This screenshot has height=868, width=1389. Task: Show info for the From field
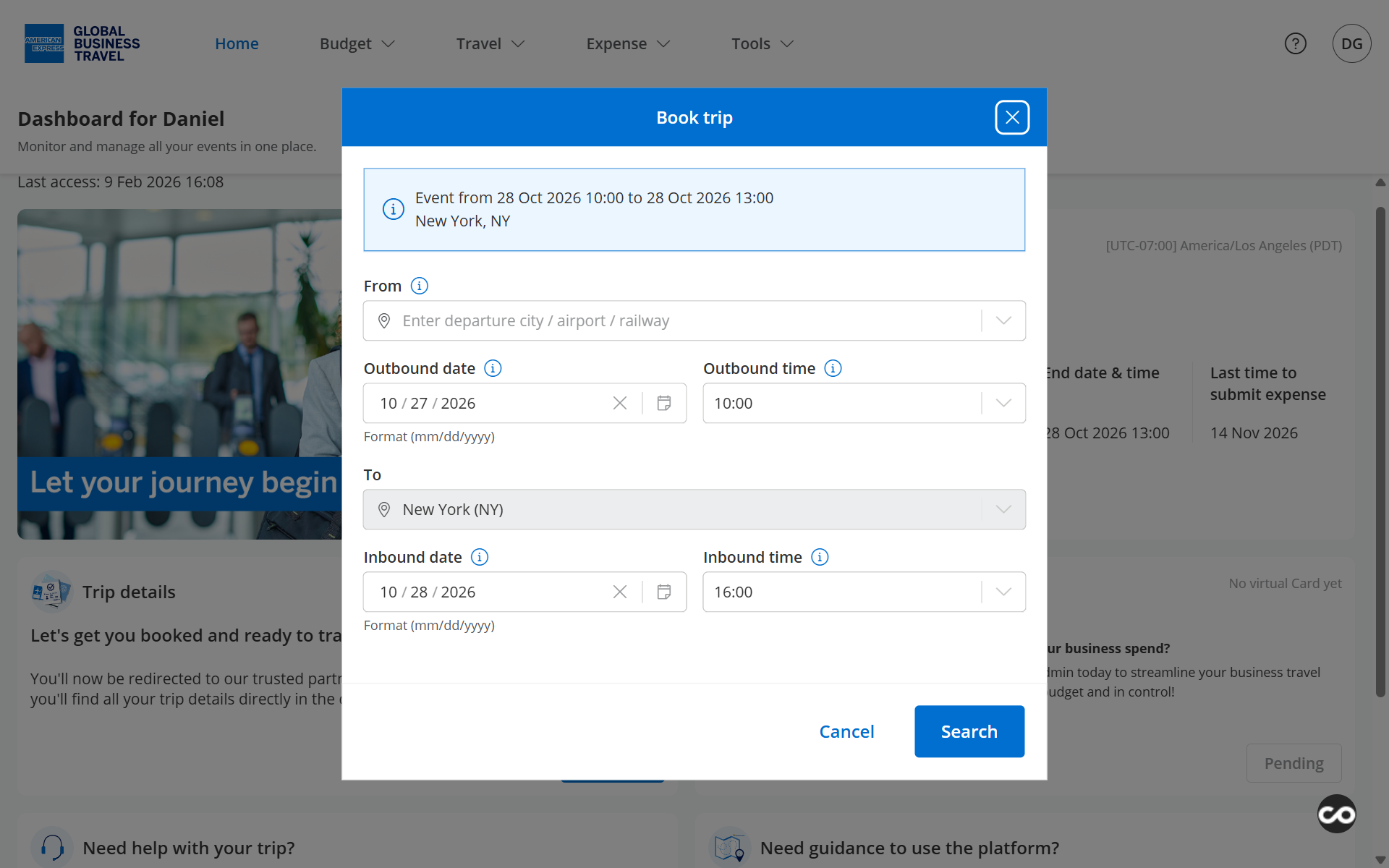[x=419, y=286]
